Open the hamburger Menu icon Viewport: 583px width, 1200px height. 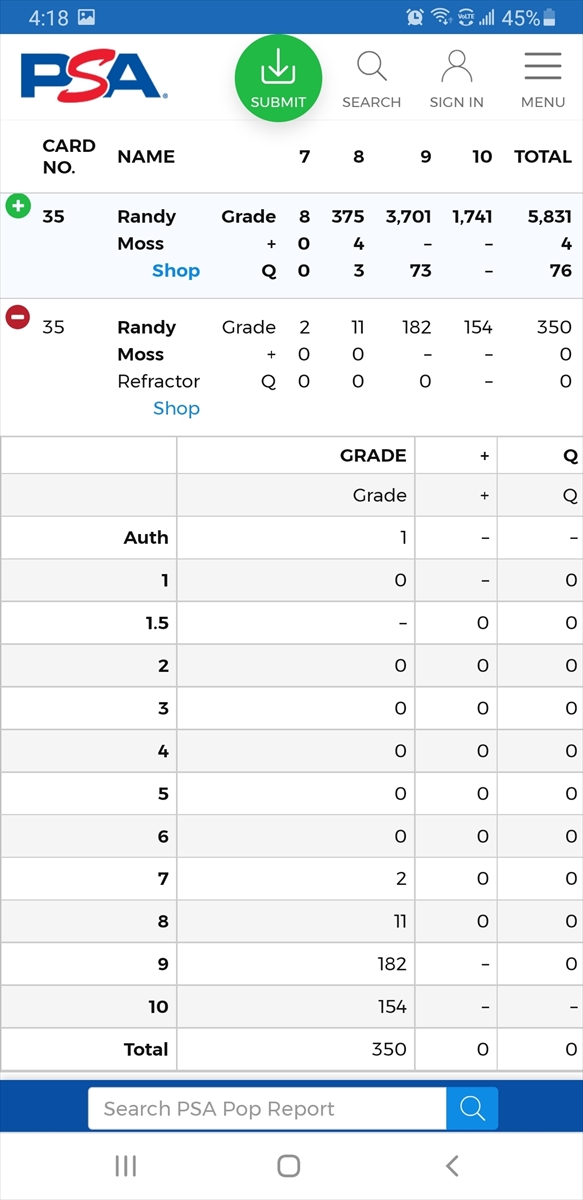coord(543,67)
